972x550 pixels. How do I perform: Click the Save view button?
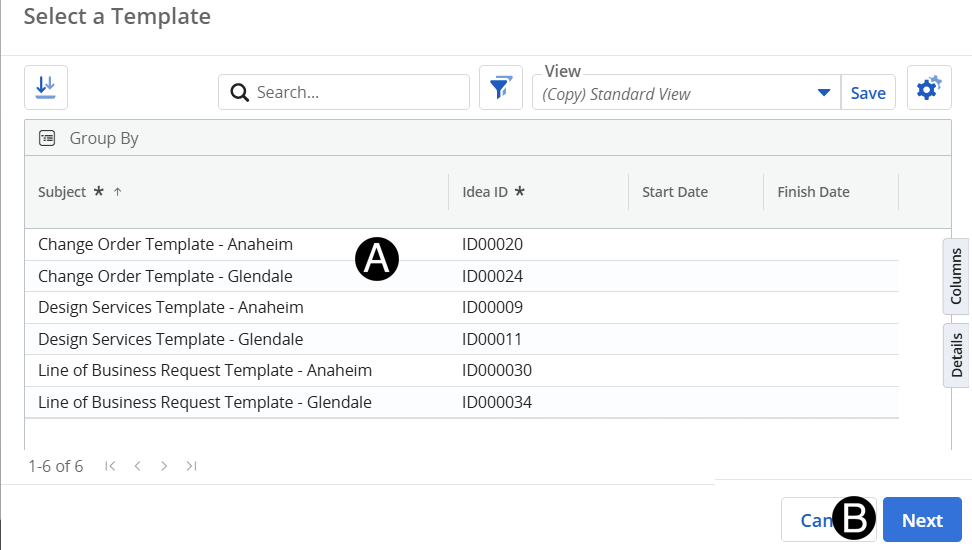(868, 93)
